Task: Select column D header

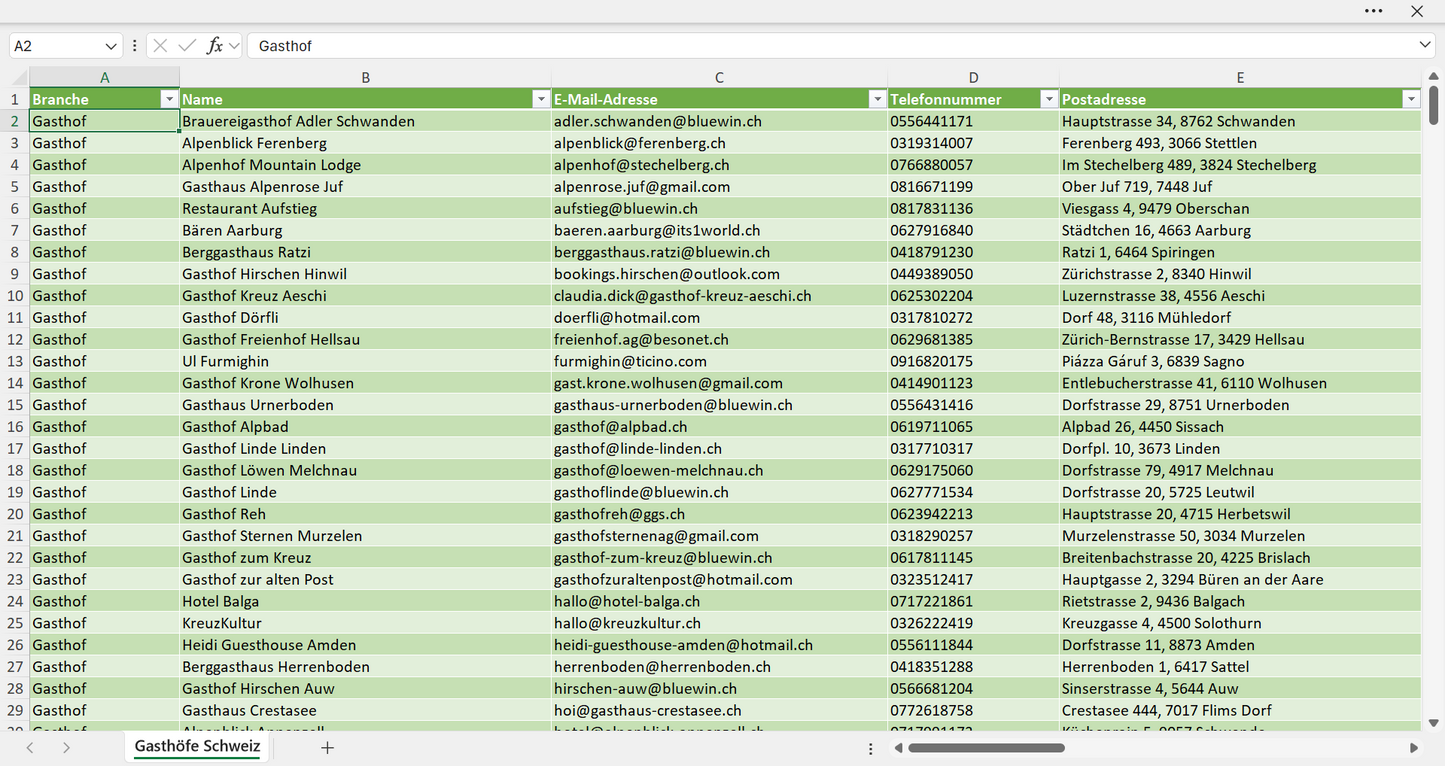Action: [x=973, y=77]
